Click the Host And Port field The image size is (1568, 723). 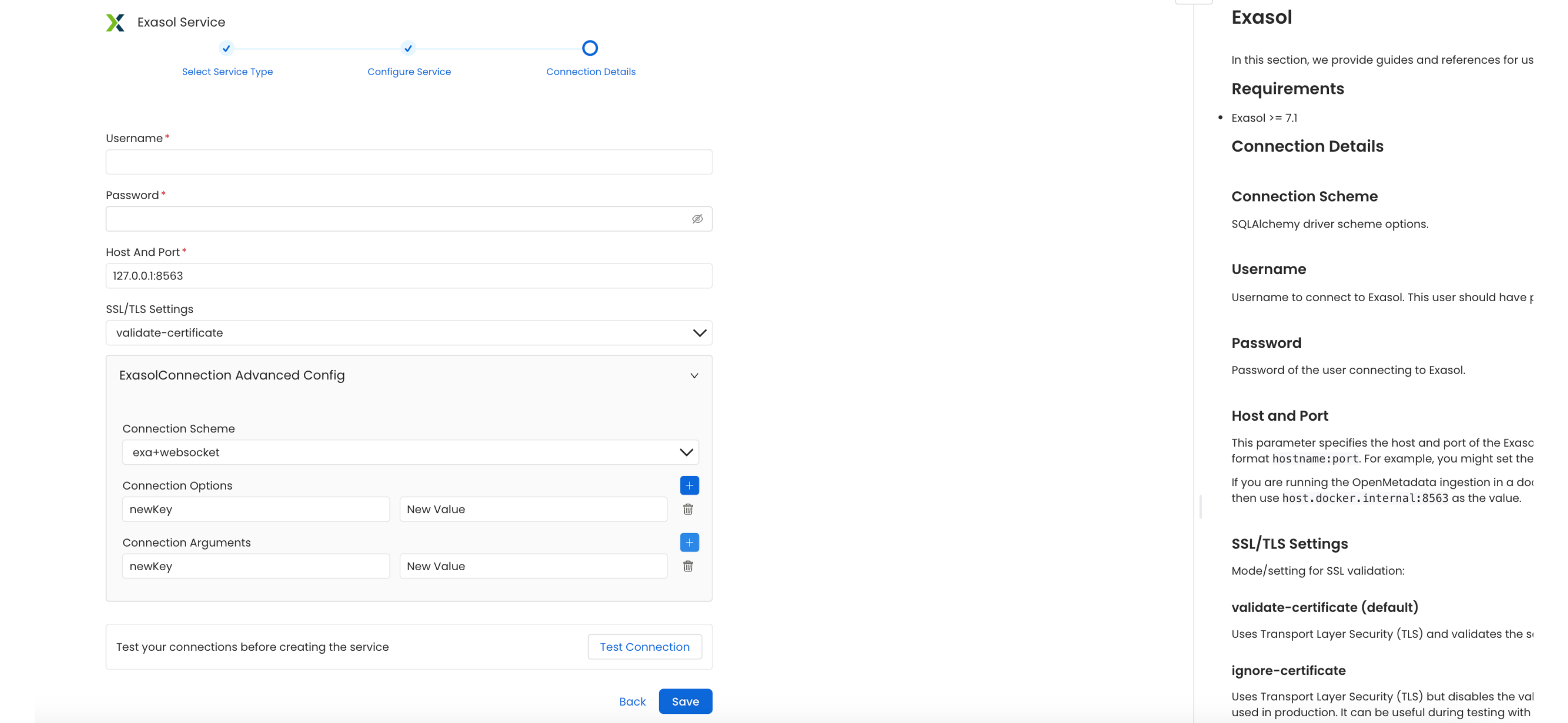click(408, 275)
